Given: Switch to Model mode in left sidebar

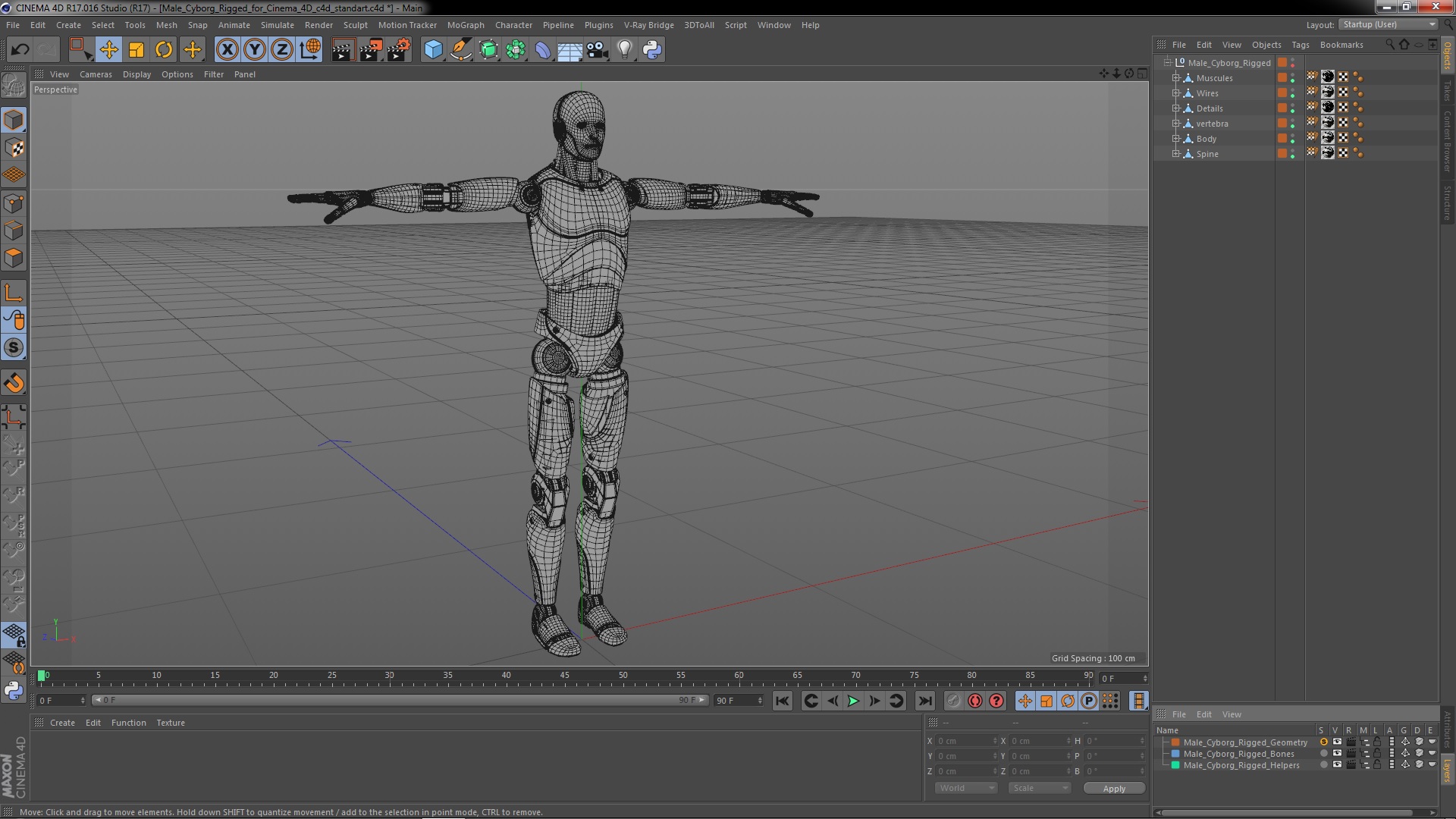Looking at the screenshot, I should [x=14, y=120].
